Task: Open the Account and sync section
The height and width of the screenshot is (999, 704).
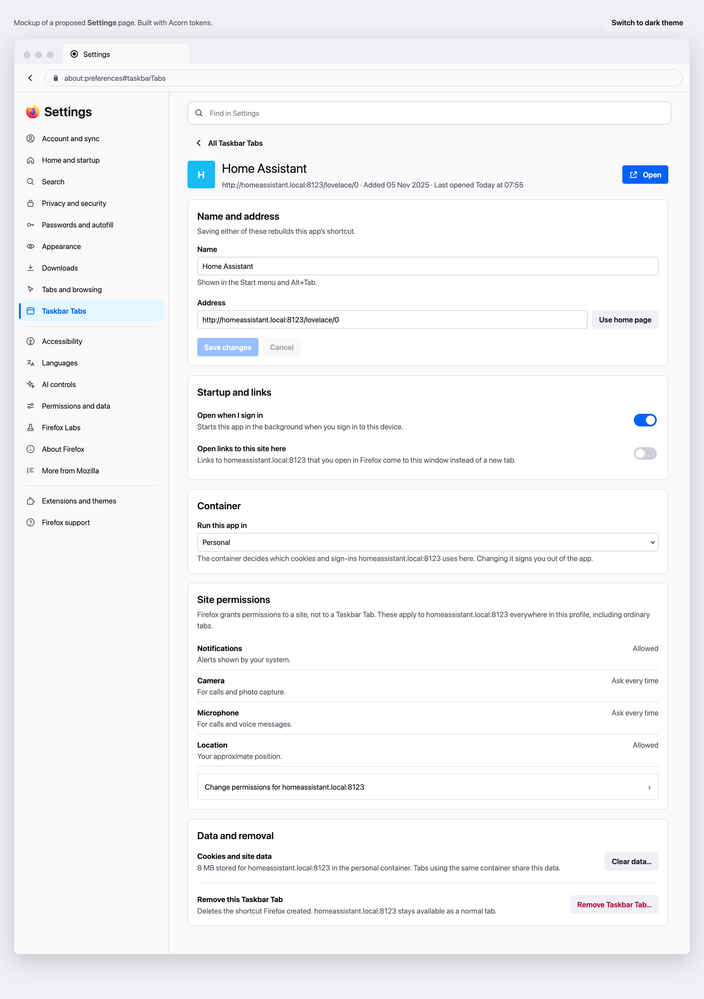Action: [91, 138]
